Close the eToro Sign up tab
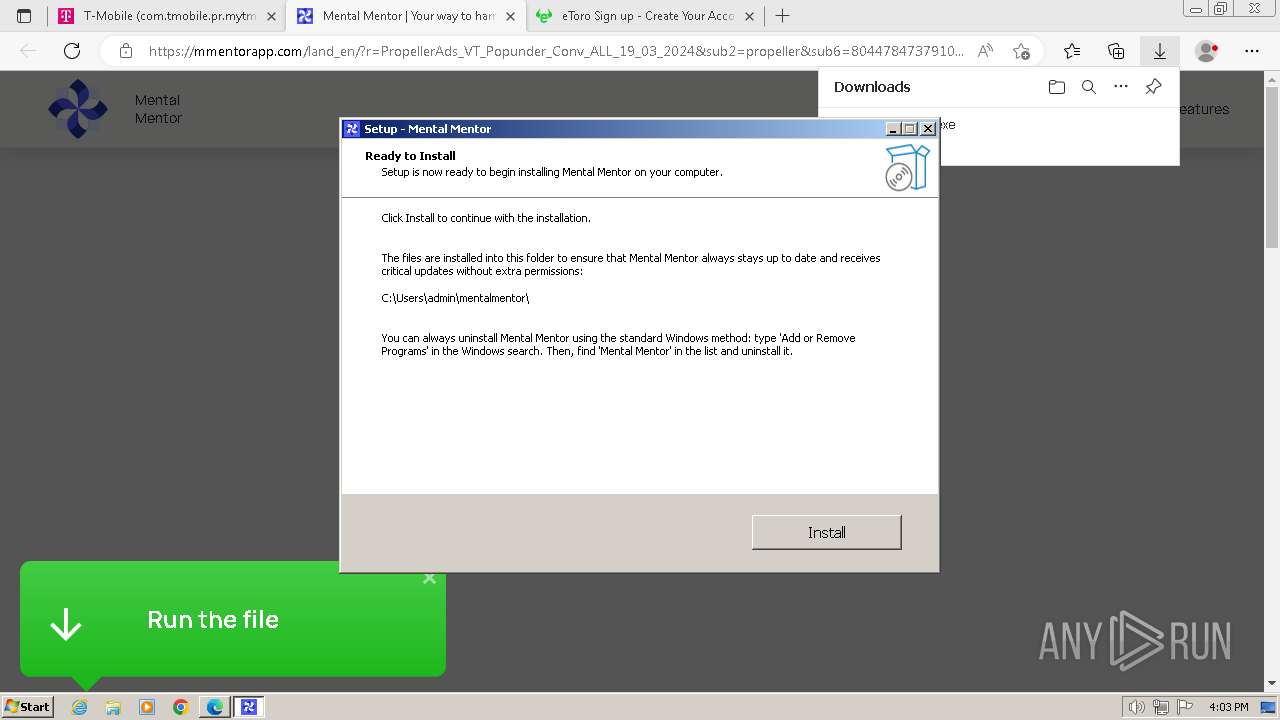The width and height of the screenshot is (1280, 720). pyautogui.click(x=749, y=16)
